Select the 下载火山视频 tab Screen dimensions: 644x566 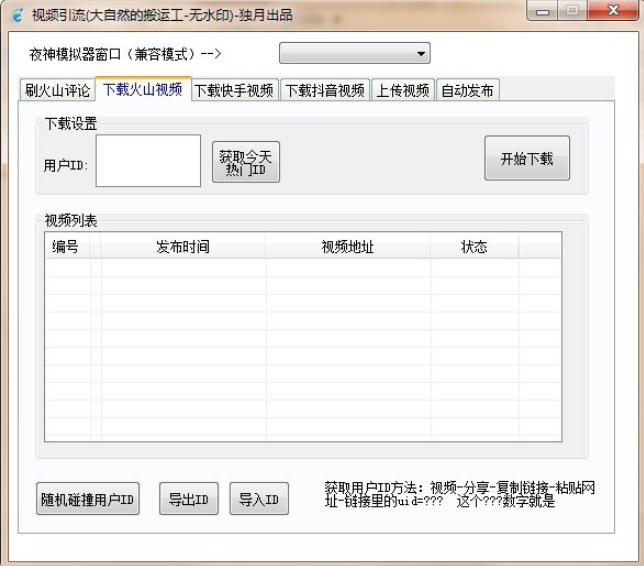143,89
